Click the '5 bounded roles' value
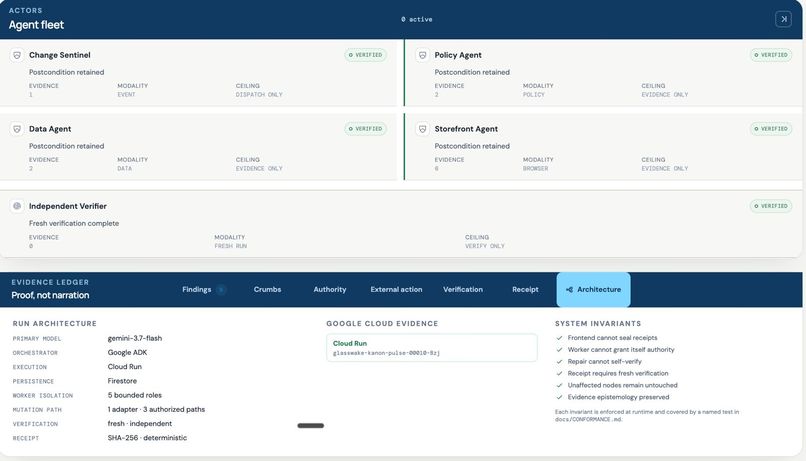The image size is (806, 461). 135,395
